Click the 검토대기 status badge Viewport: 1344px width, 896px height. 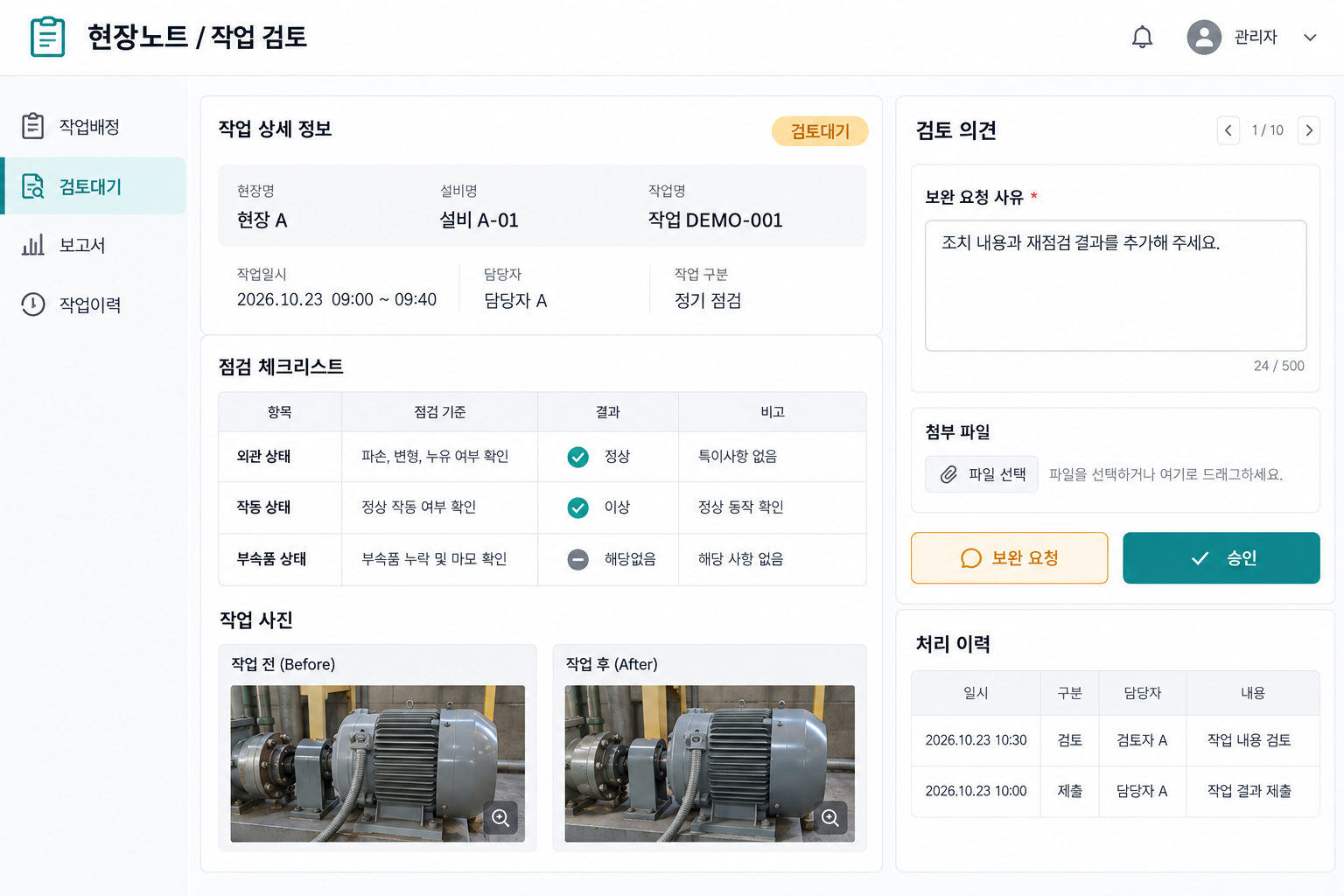pyautogui.click(x=820, y=131)
